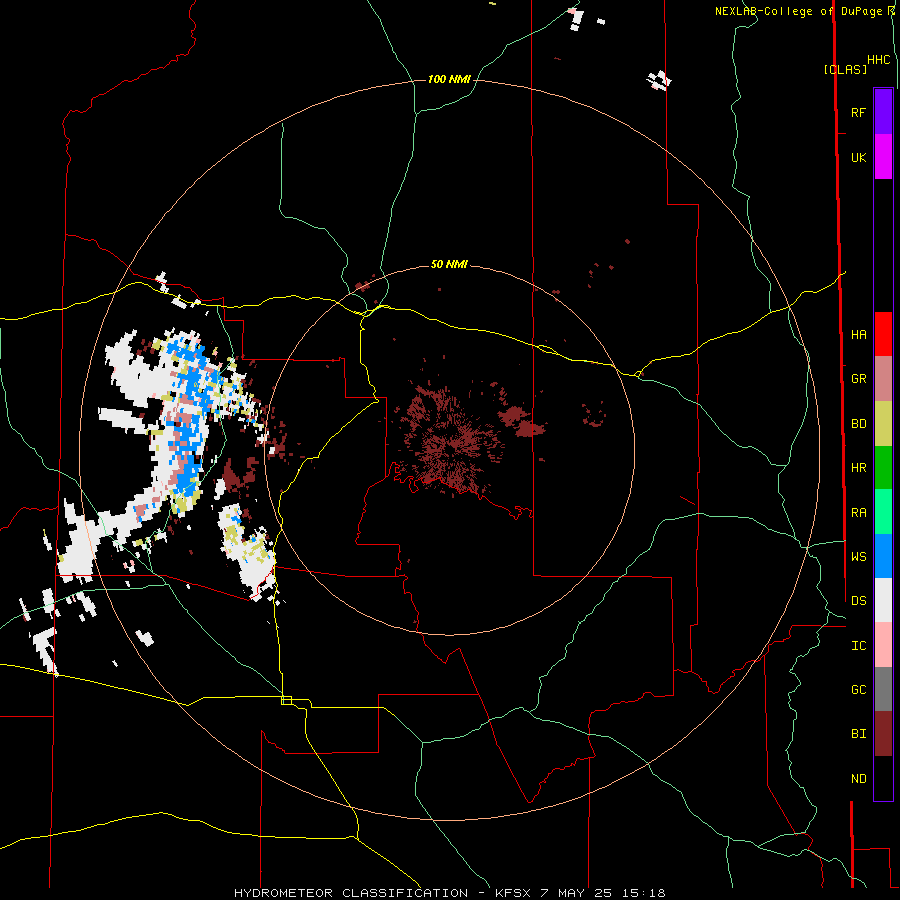Click the GC gray legend swatch
Viewport: 900px width, 900px height.
click(x=883, y=689)
